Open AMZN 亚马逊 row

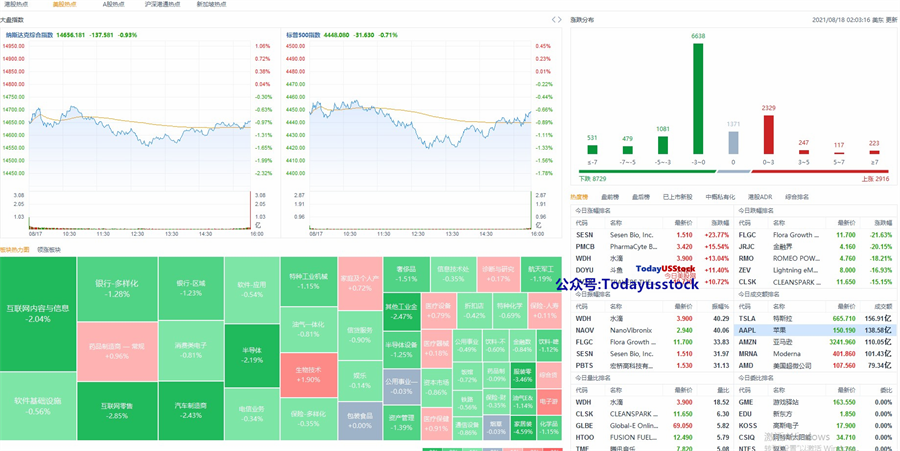click(x=814, y=342)
